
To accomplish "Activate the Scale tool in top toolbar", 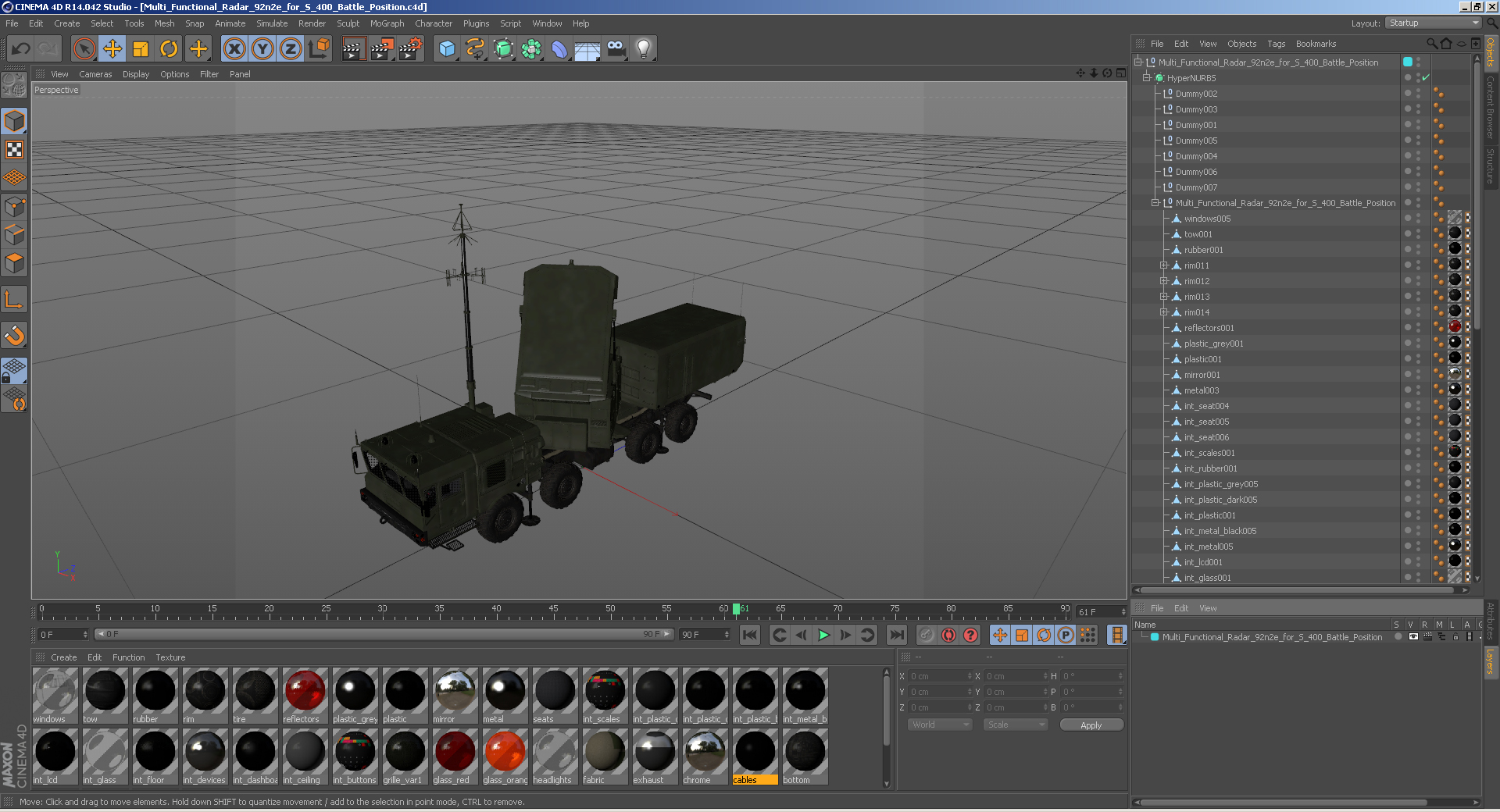I will point(141,48).
